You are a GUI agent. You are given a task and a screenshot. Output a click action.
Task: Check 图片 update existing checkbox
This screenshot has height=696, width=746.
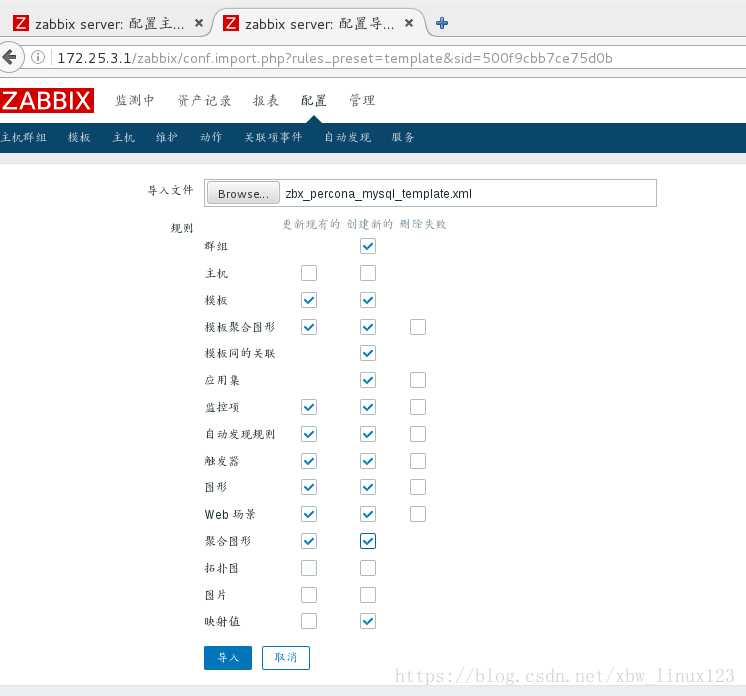click(x=309, y=595)
